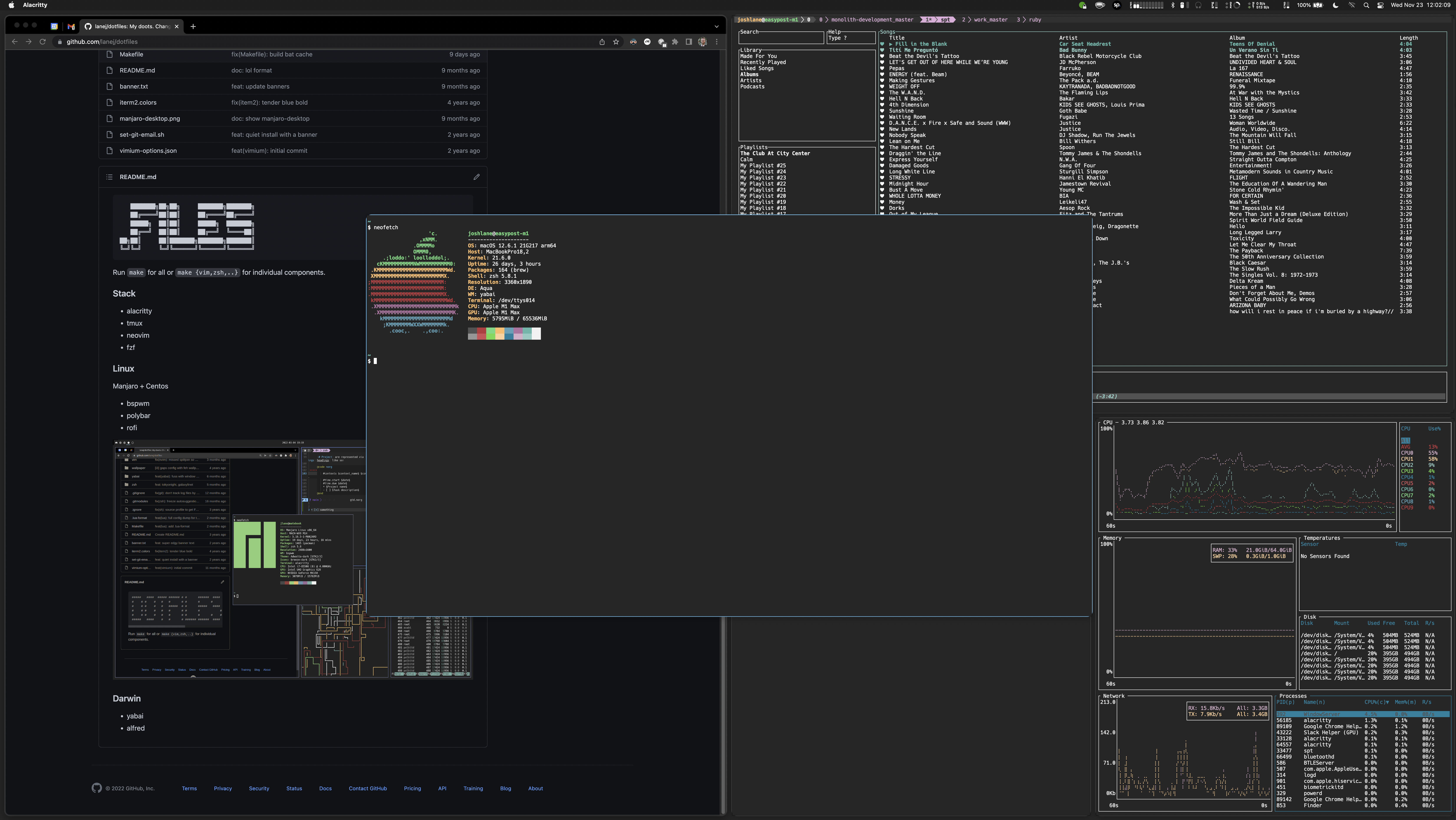This screenshot has height=820, width=1456.
Task: Open the pinned Gmail tab
Action: point(71,26)
